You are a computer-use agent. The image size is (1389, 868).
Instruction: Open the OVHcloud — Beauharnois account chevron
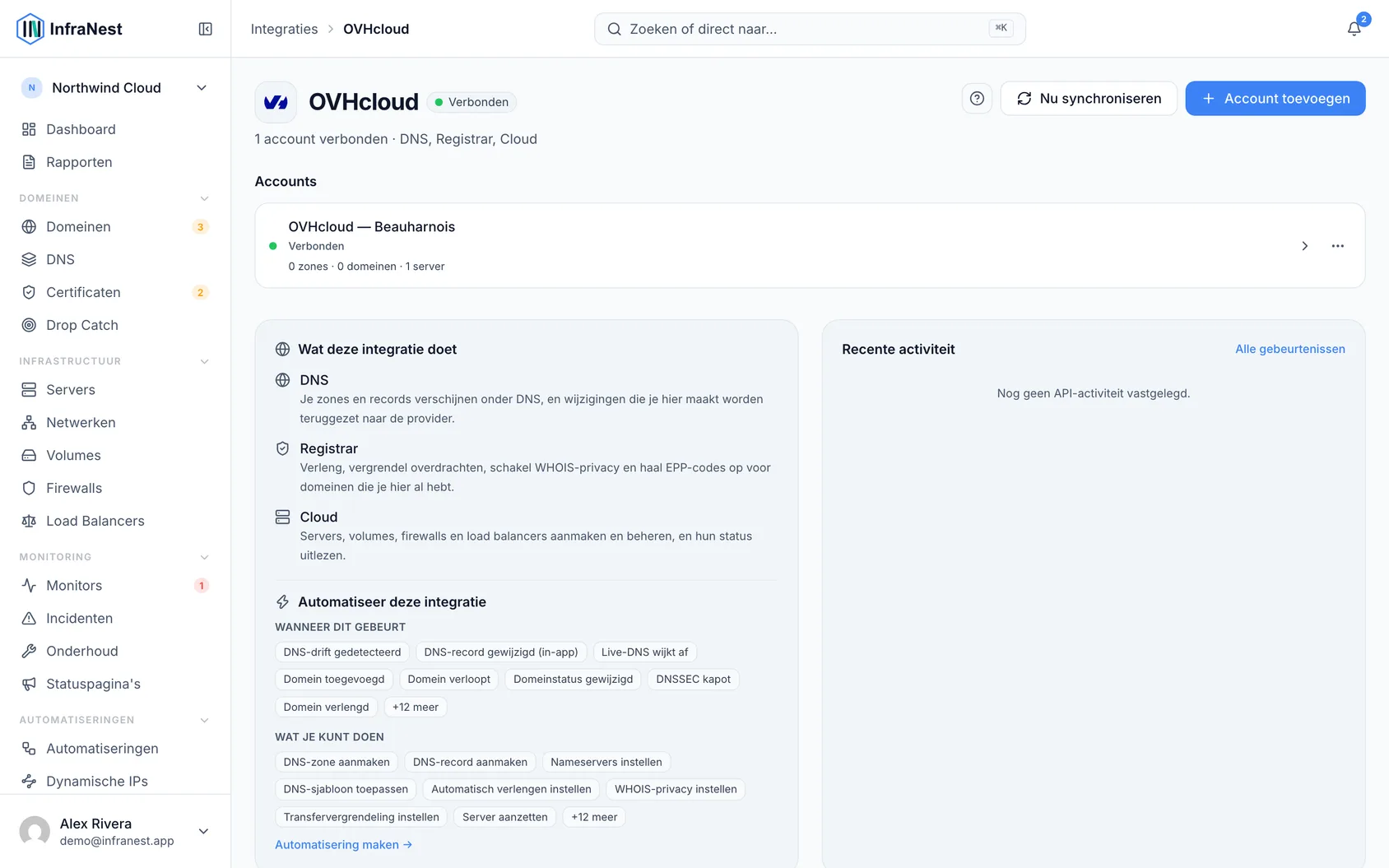[x=1304, y=246]
